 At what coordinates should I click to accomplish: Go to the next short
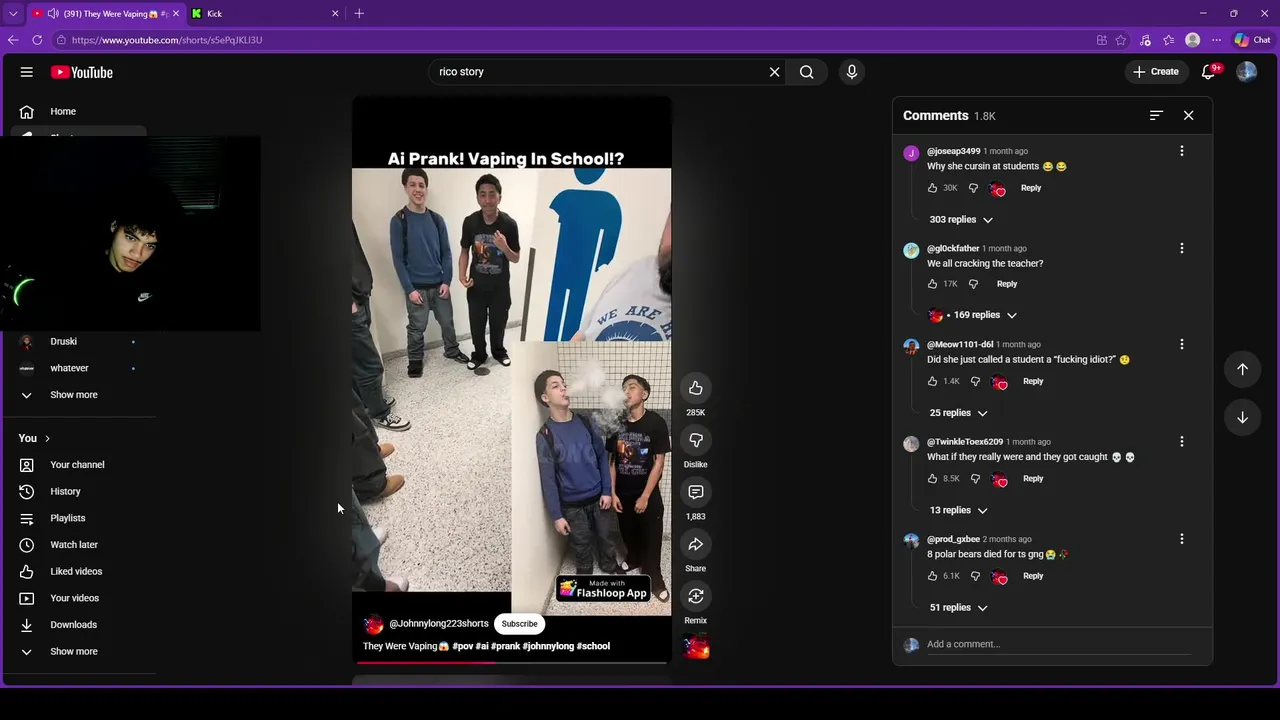pos(1242,417)
